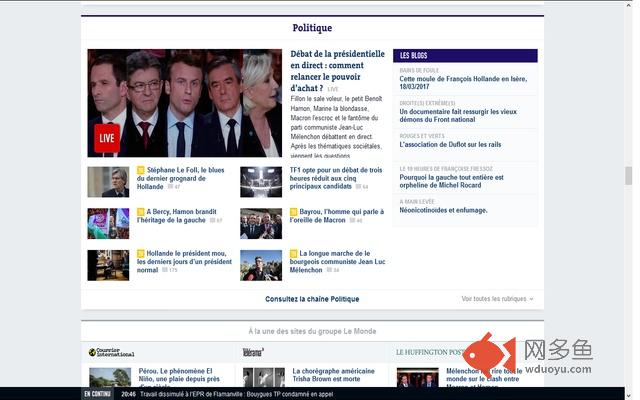Image resolution: width=640 pixels, height=400 pixels.
Task: Click Stéphane Le Foll article thumbnail
Action: [108, 182]
